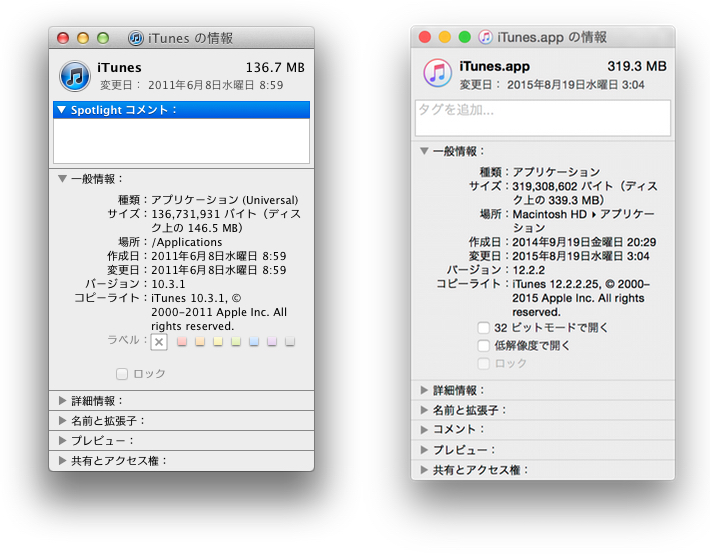
Task: Zoom the iTunes の情報 window
Action: point(103,38)
